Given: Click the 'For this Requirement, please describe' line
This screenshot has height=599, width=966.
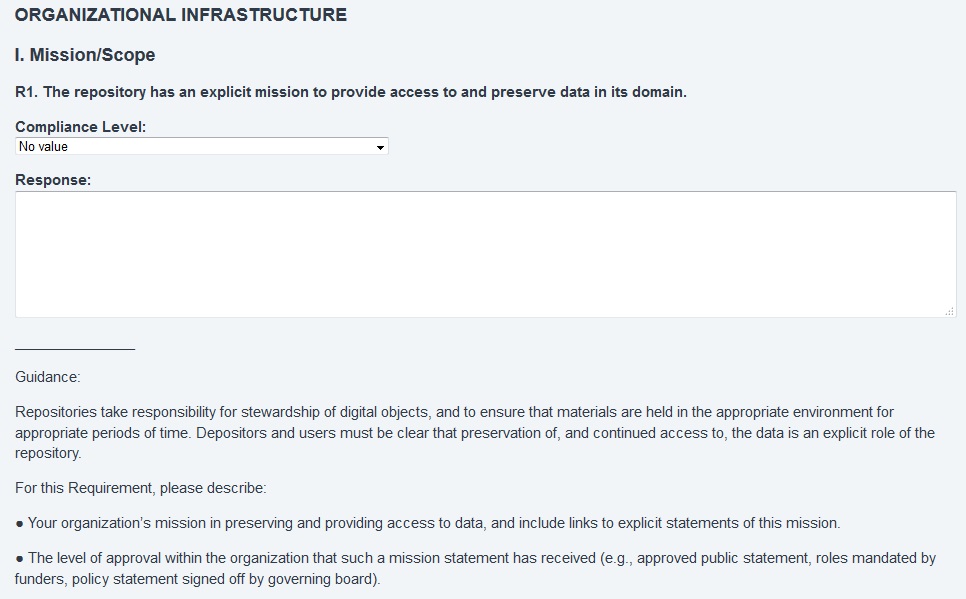Looking at the screenshot, I should (x=140, y=488).
